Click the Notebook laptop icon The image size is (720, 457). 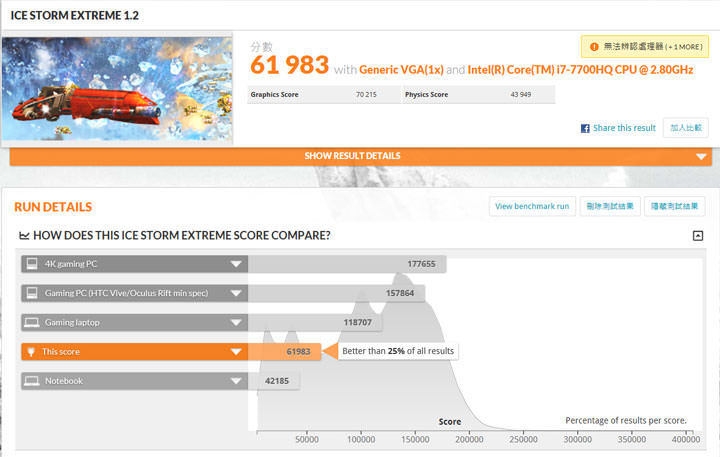coord(31,381)
